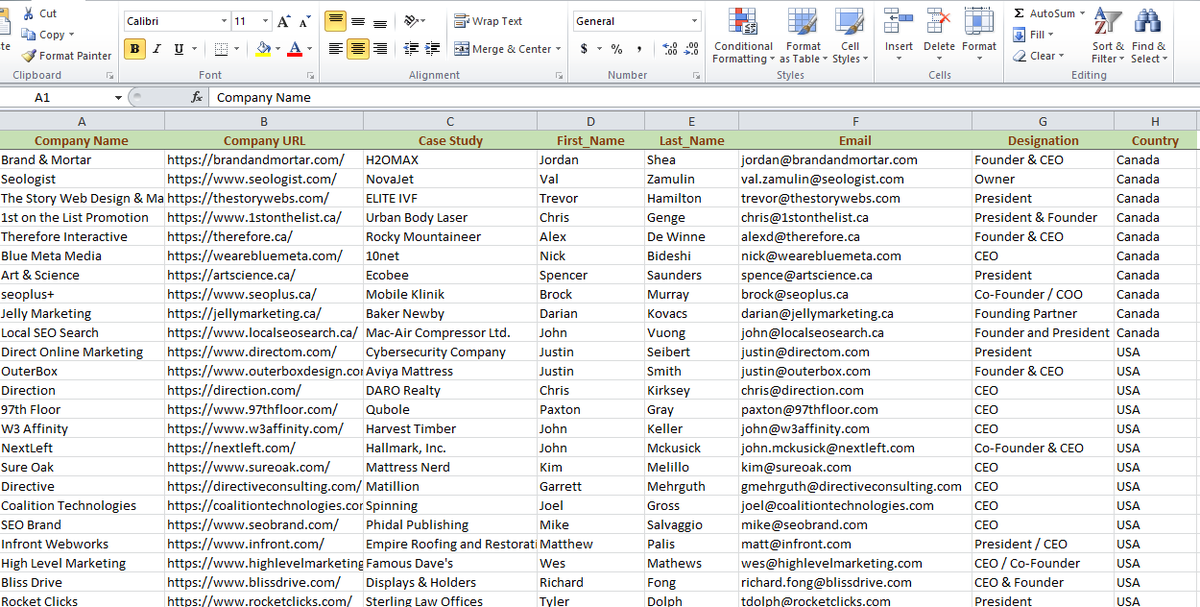Open the General number format dropdown
1200x607 pixels.
click(694, 21)
